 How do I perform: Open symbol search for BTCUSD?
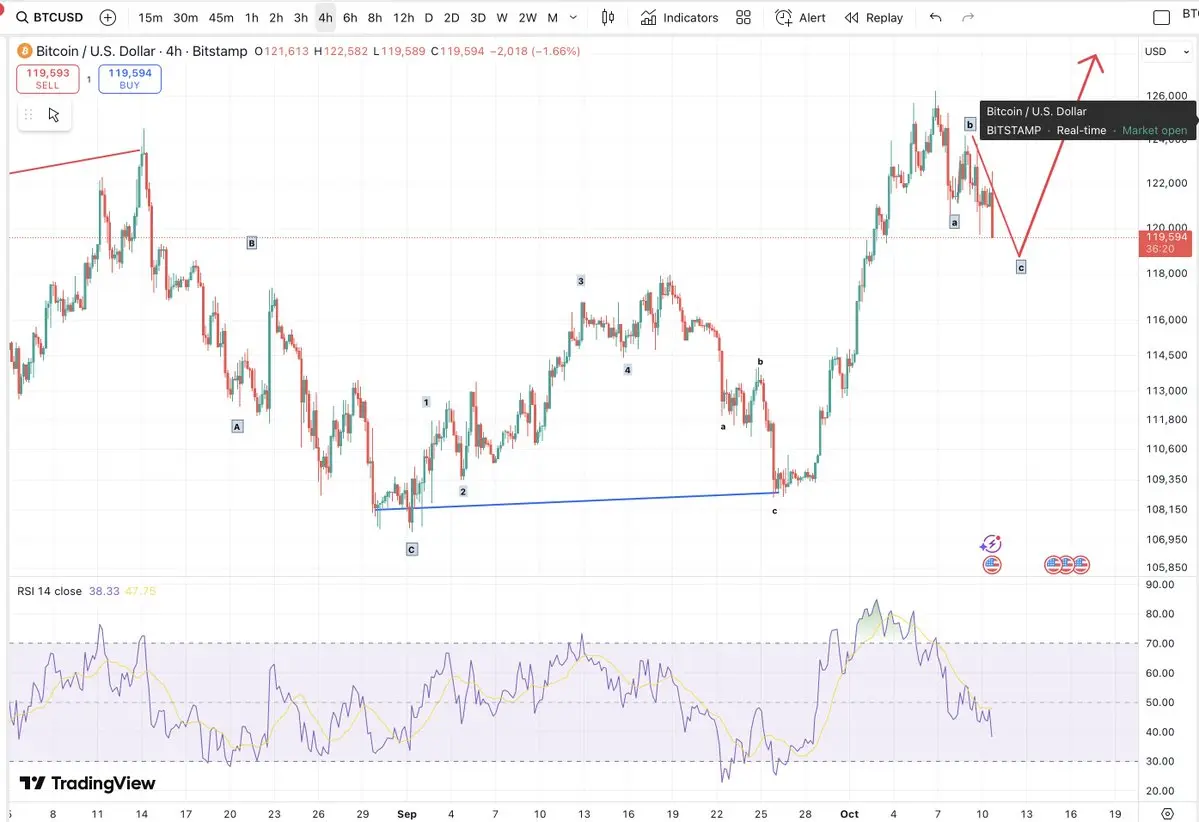coord(50,17)
